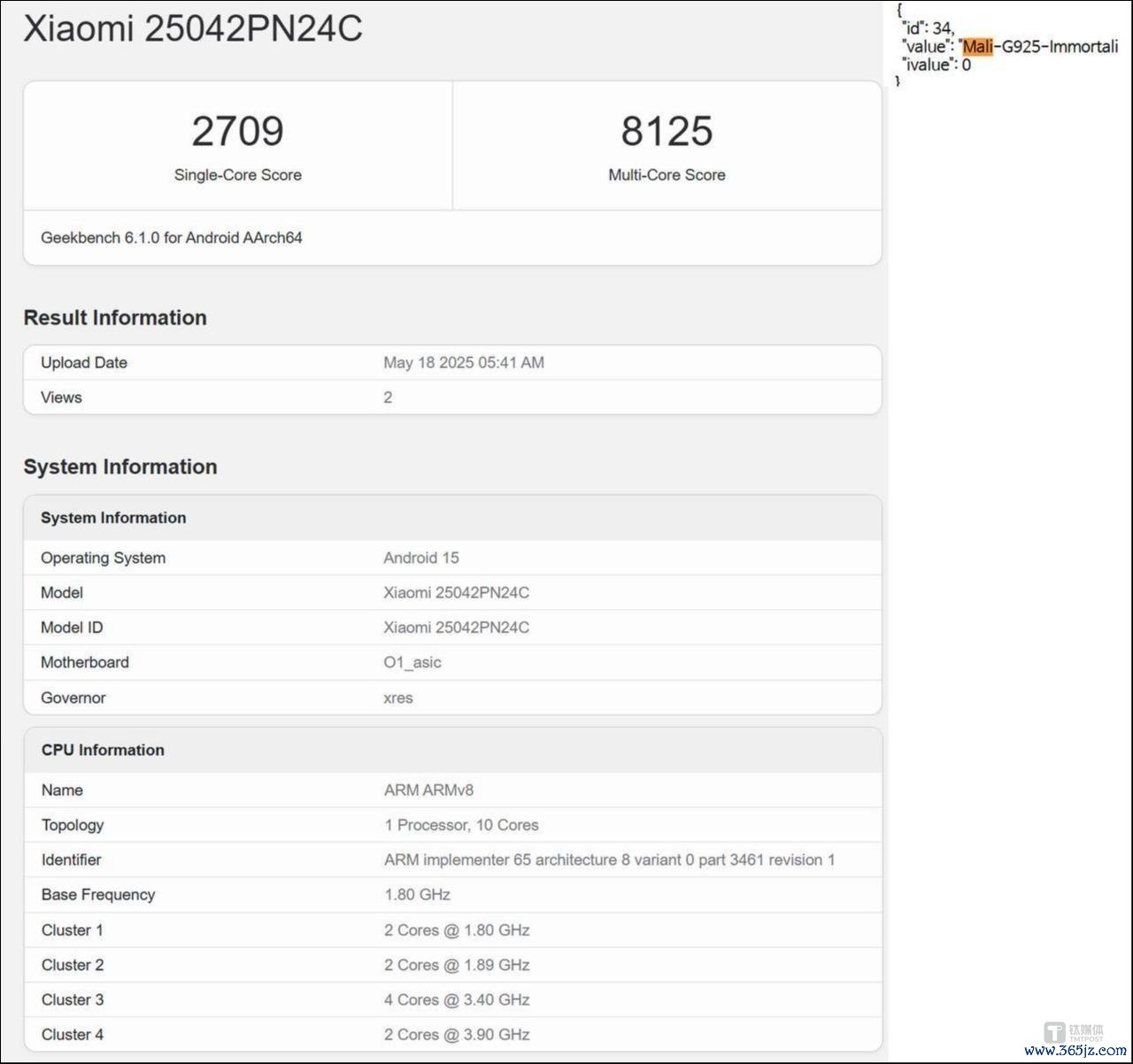This screenshot has width=1133, height=1064.
Task: Click the 1 Processor, 10 Cores value
Action: [461, 825]
